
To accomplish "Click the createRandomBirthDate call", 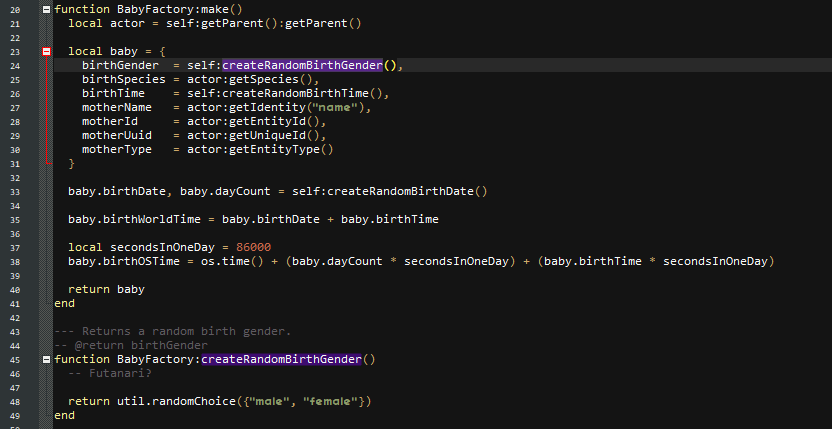I will pos(400,192).
